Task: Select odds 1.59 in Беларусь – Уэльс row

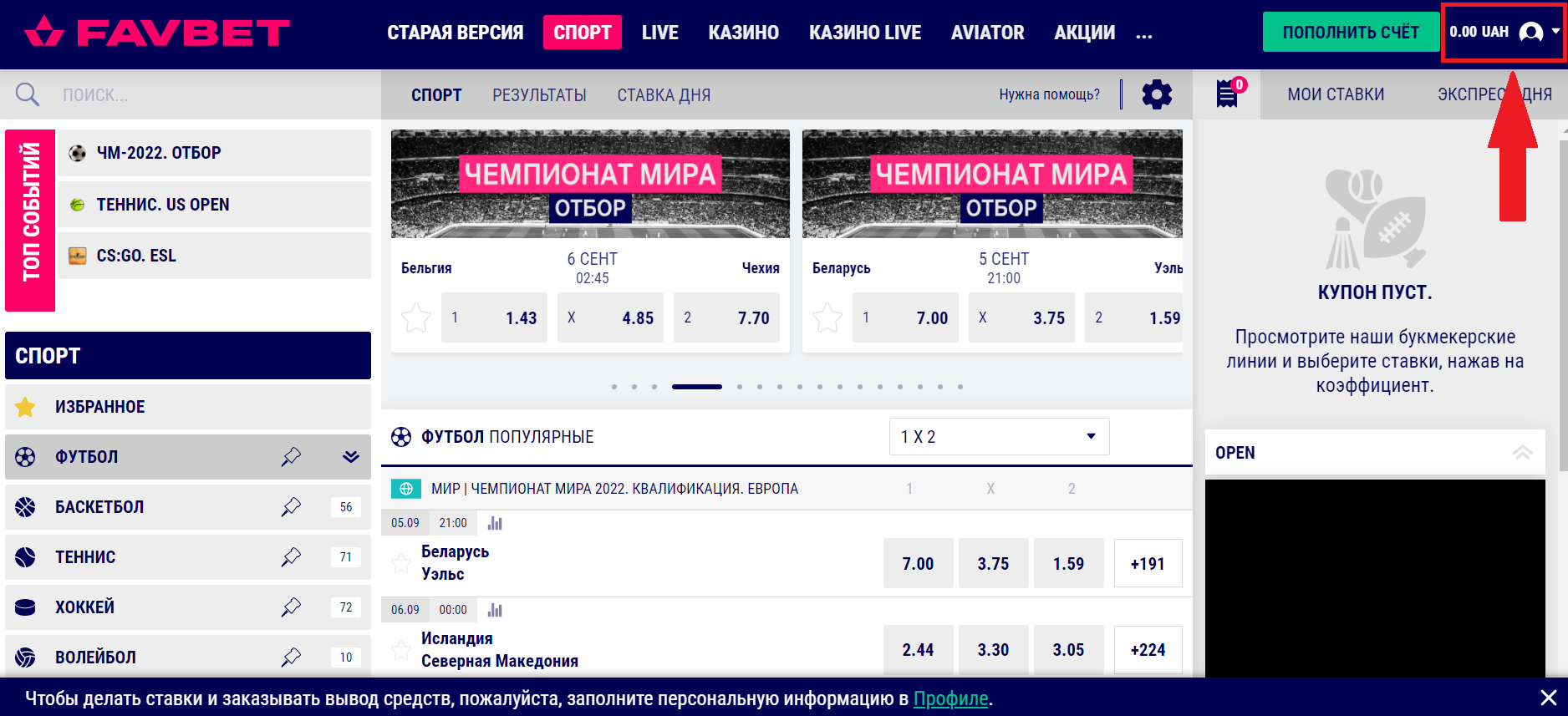Action: click(1068, 564)
